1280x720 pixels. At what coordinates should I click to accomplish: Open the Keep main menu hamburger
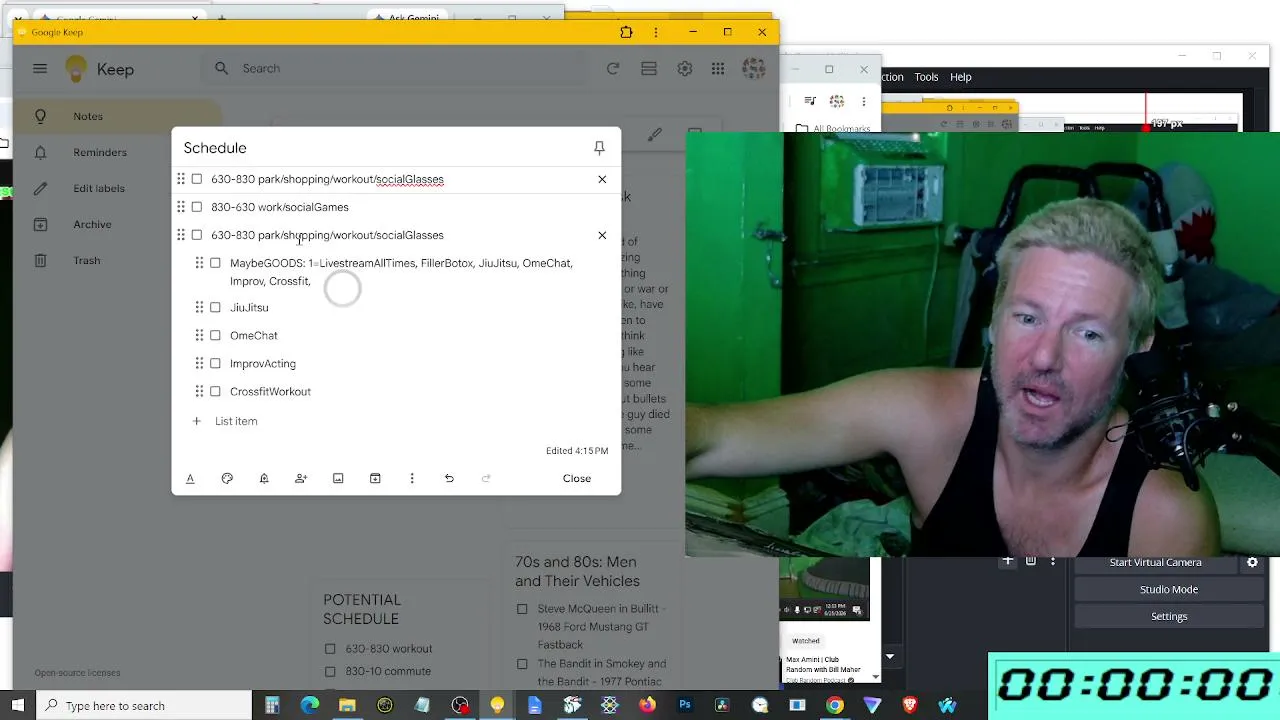[x=40, y=68]
